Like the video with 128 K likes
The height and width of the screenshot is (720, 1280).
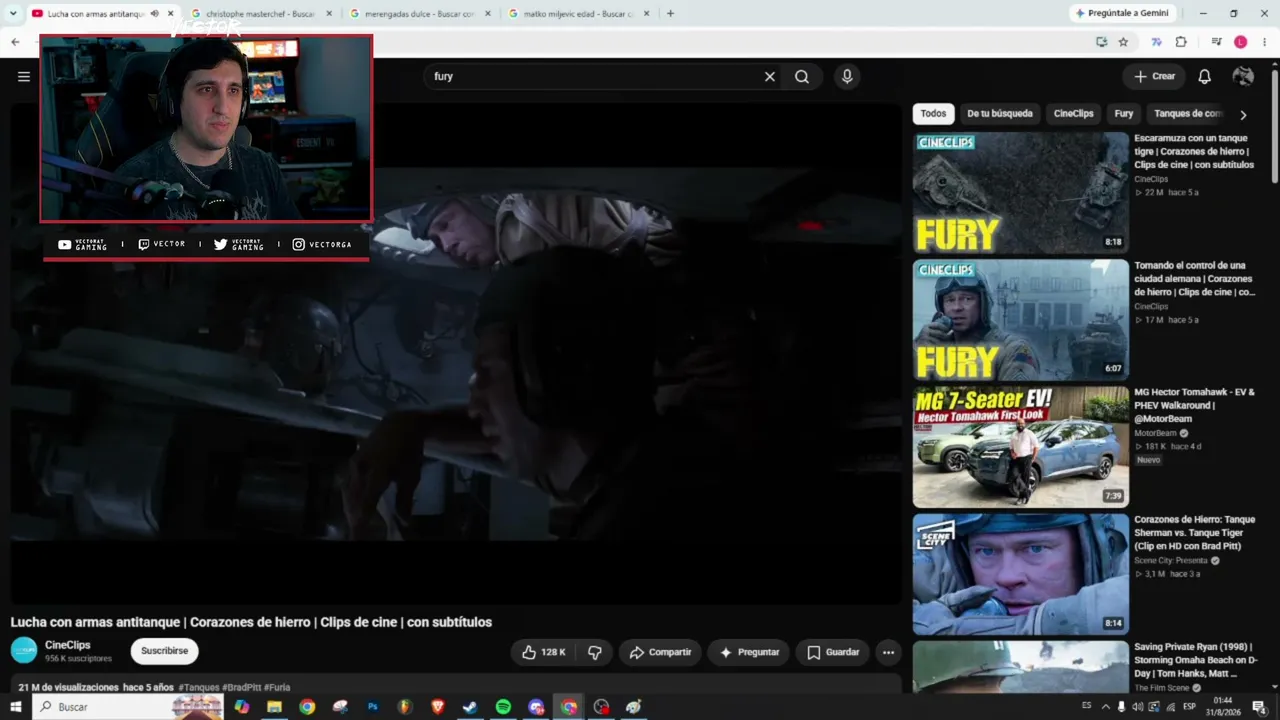543,652
